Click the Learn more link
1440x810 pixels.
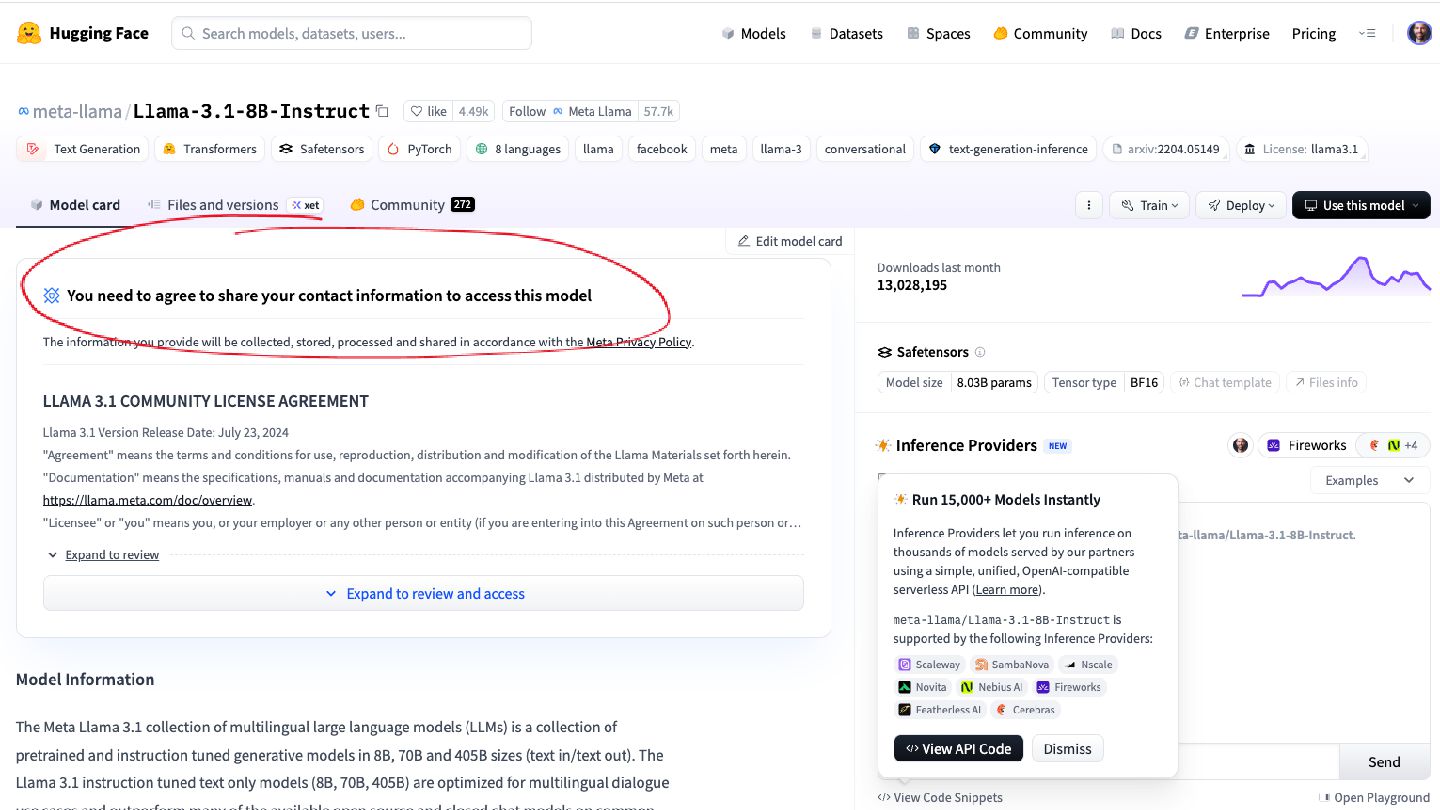[x=1007, y=590]
